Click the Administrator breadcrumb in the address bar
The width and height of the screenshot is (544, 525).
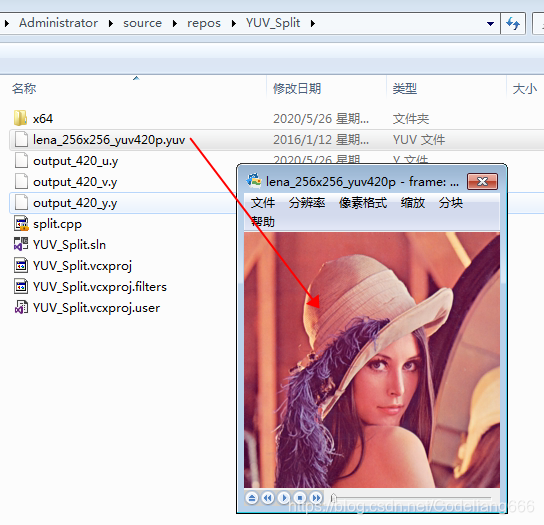[58, 23]
